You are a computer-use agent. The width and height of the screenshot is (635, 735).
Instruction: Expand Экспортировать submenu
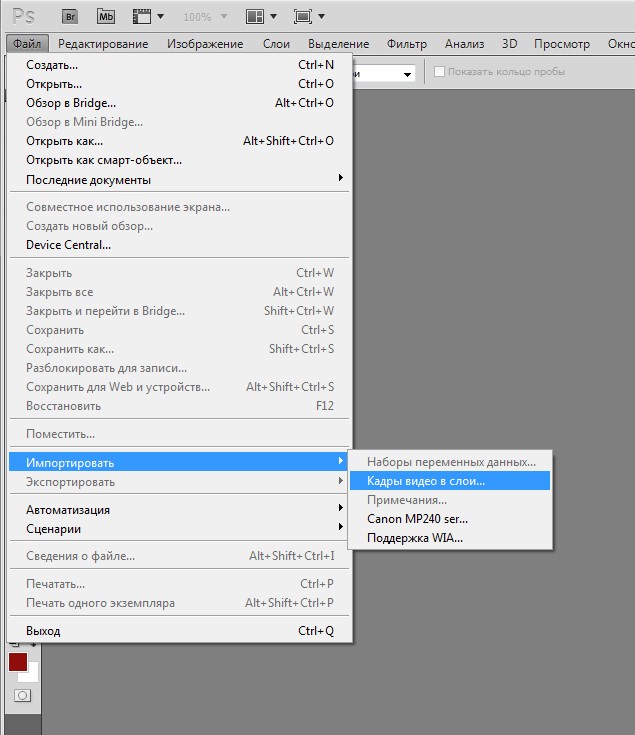341,480
